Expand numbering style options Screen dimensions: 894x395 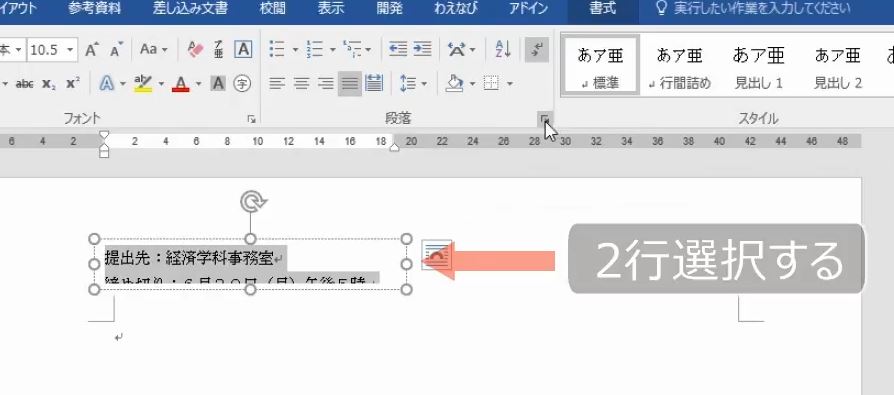click(x=332, y=50)
